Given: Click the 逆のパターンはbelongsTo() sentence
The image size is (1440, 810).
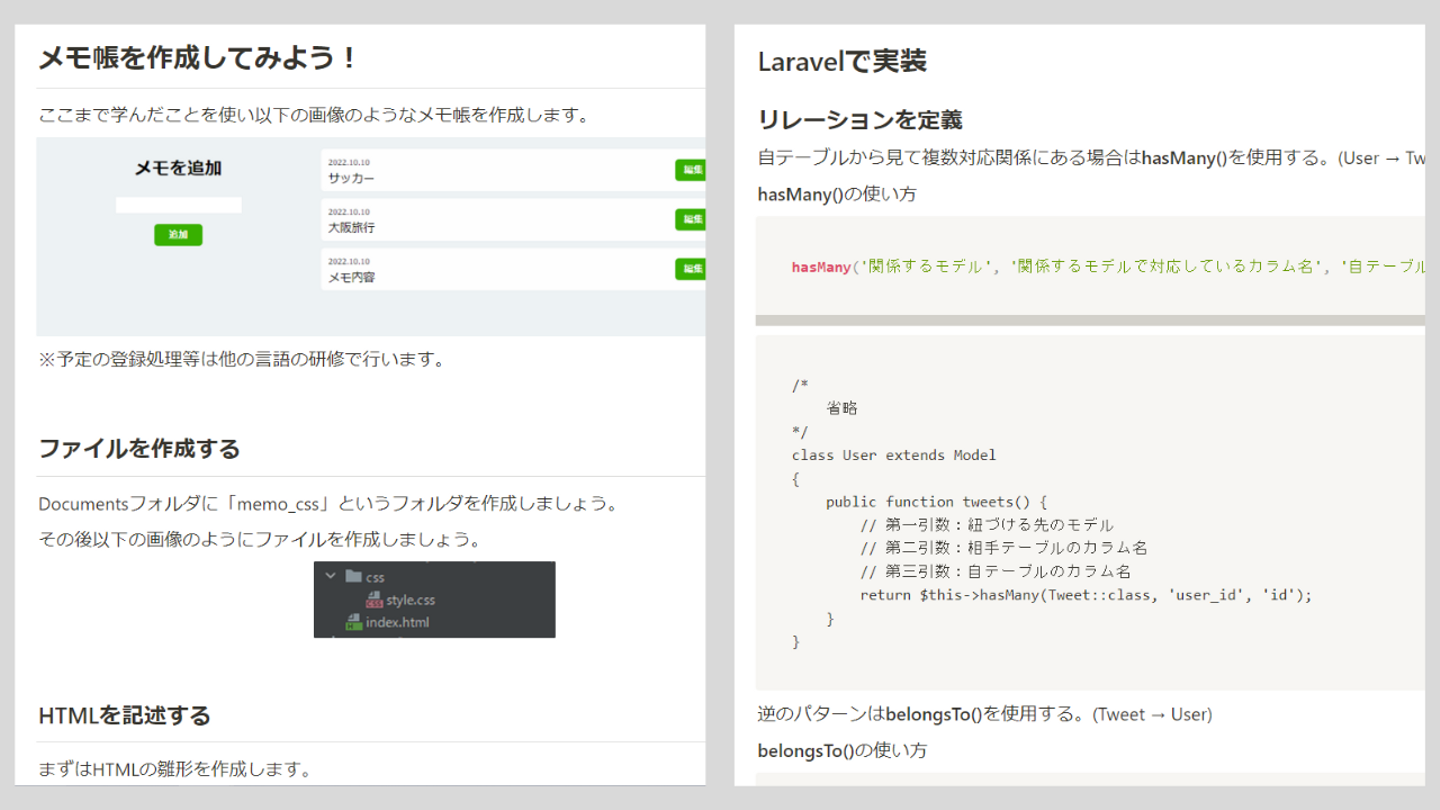Looking at the screenshot, I should [x=985, y=714].
